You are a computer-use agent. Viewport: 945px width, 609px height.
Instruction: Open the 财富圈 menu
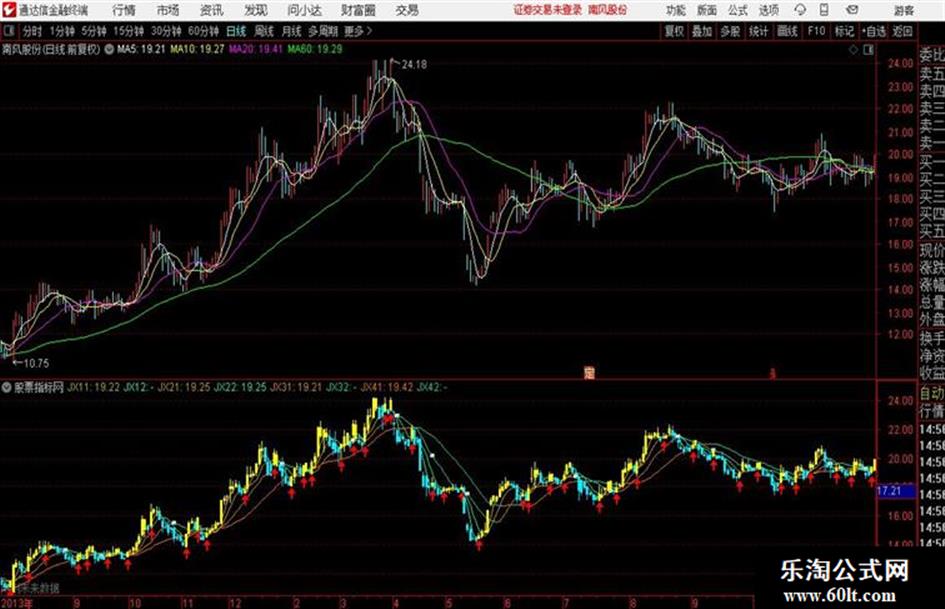pos(358,10)
